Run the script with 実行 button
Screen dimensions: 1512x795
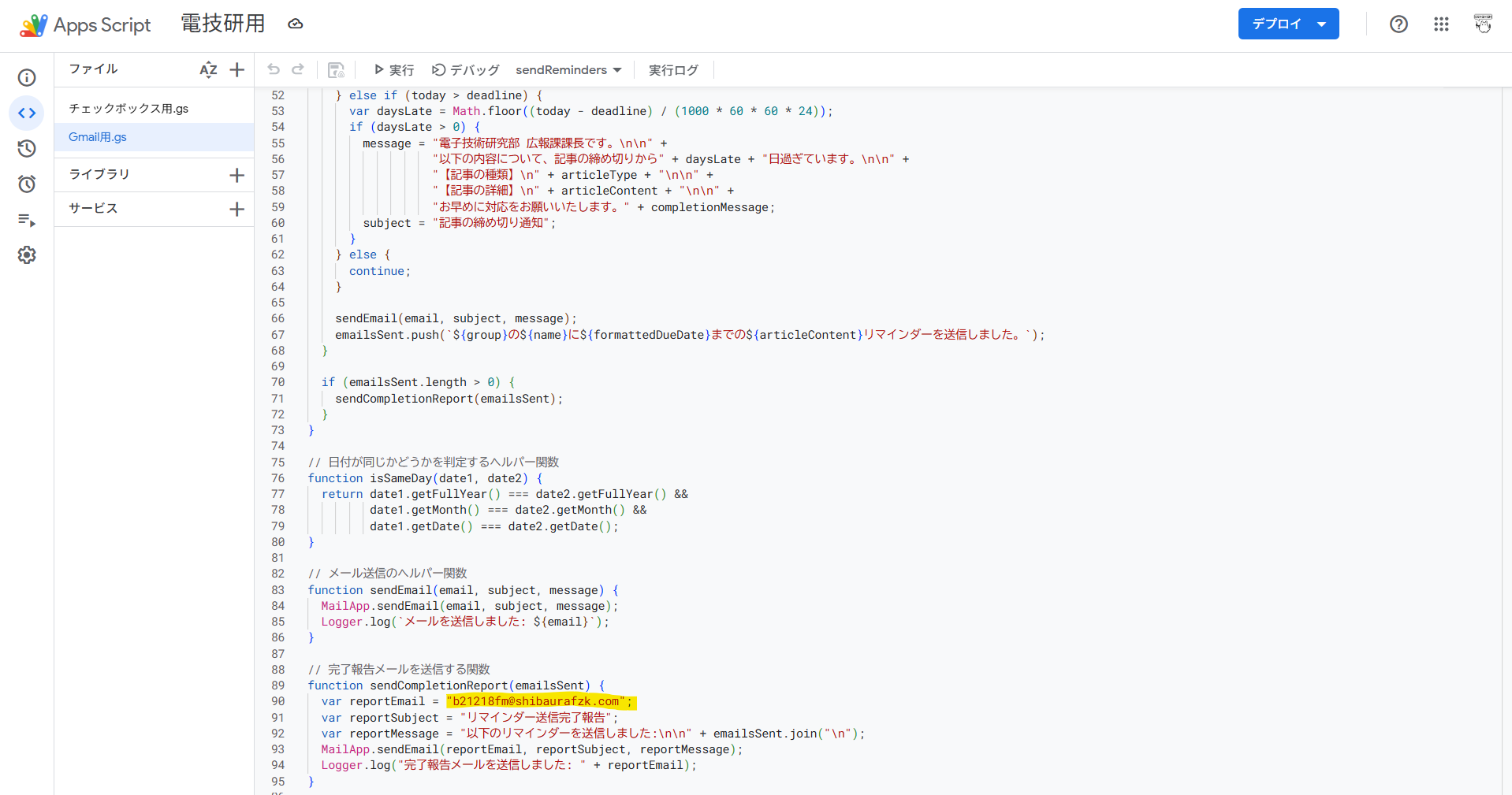click(393, 70)
